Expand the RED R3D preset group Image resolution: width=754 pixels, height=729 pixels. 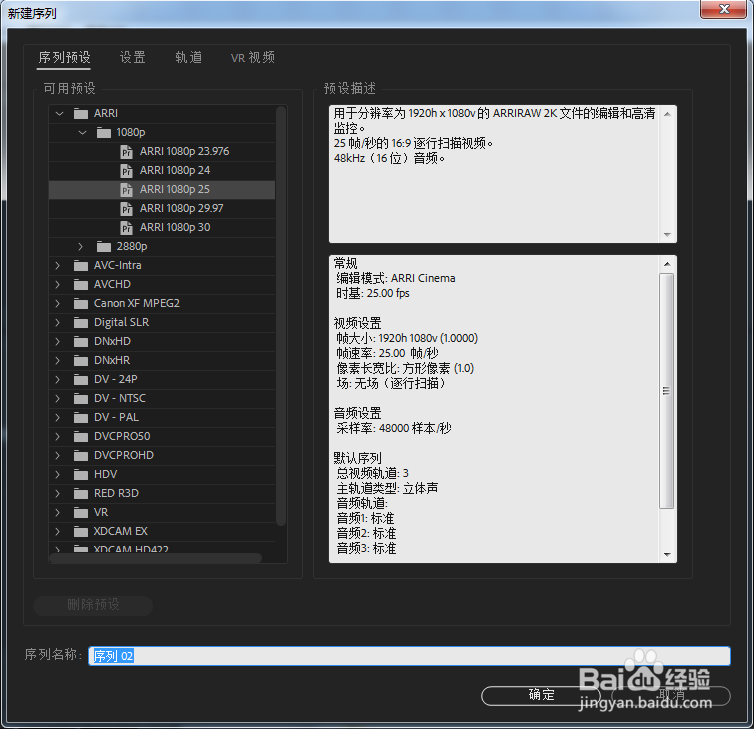coord(58,493)
